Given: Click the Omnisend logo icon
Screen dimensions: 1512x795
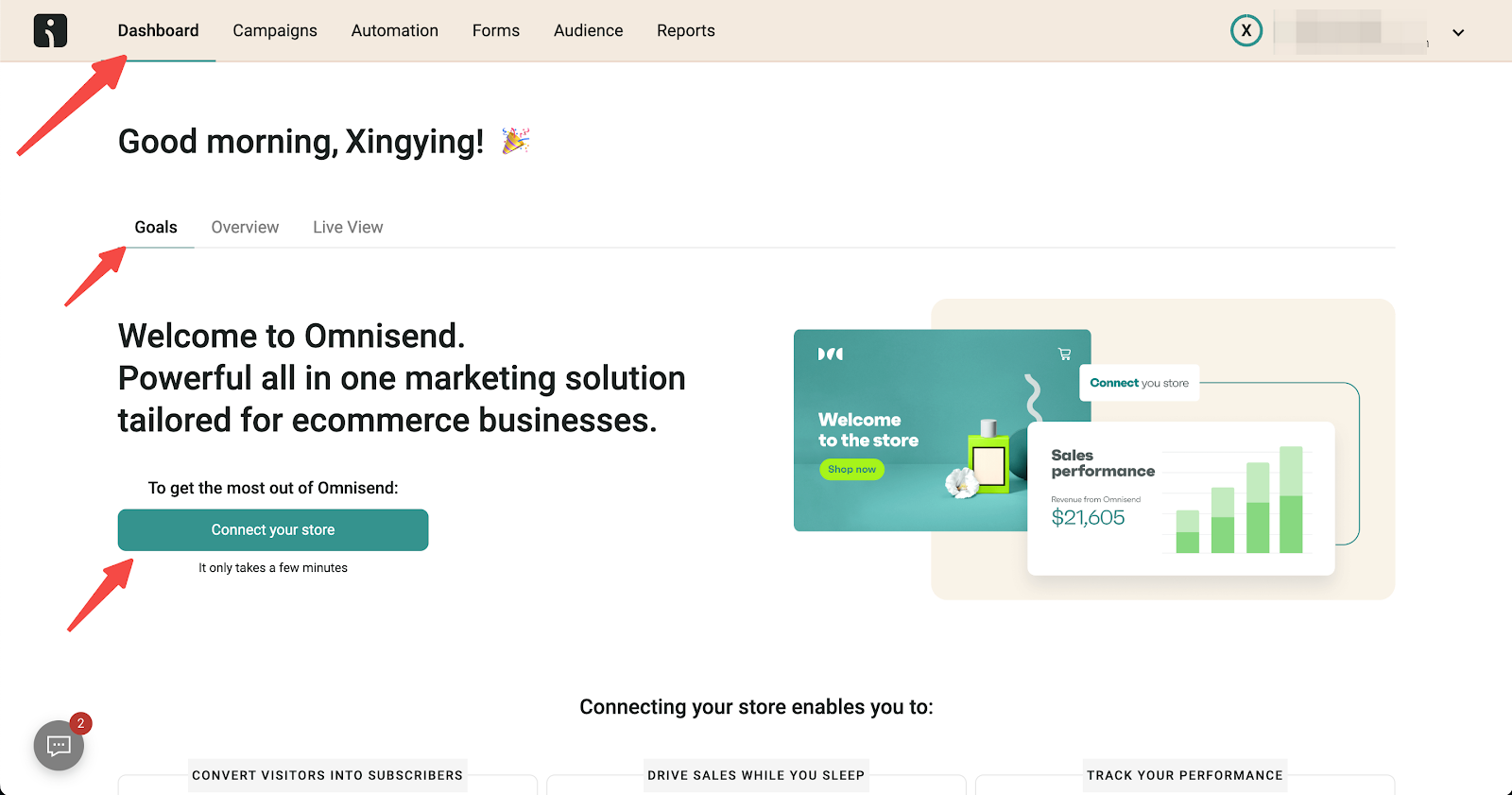Looking at the screenshot, I should pyautogui.click(x=50, y=30).
